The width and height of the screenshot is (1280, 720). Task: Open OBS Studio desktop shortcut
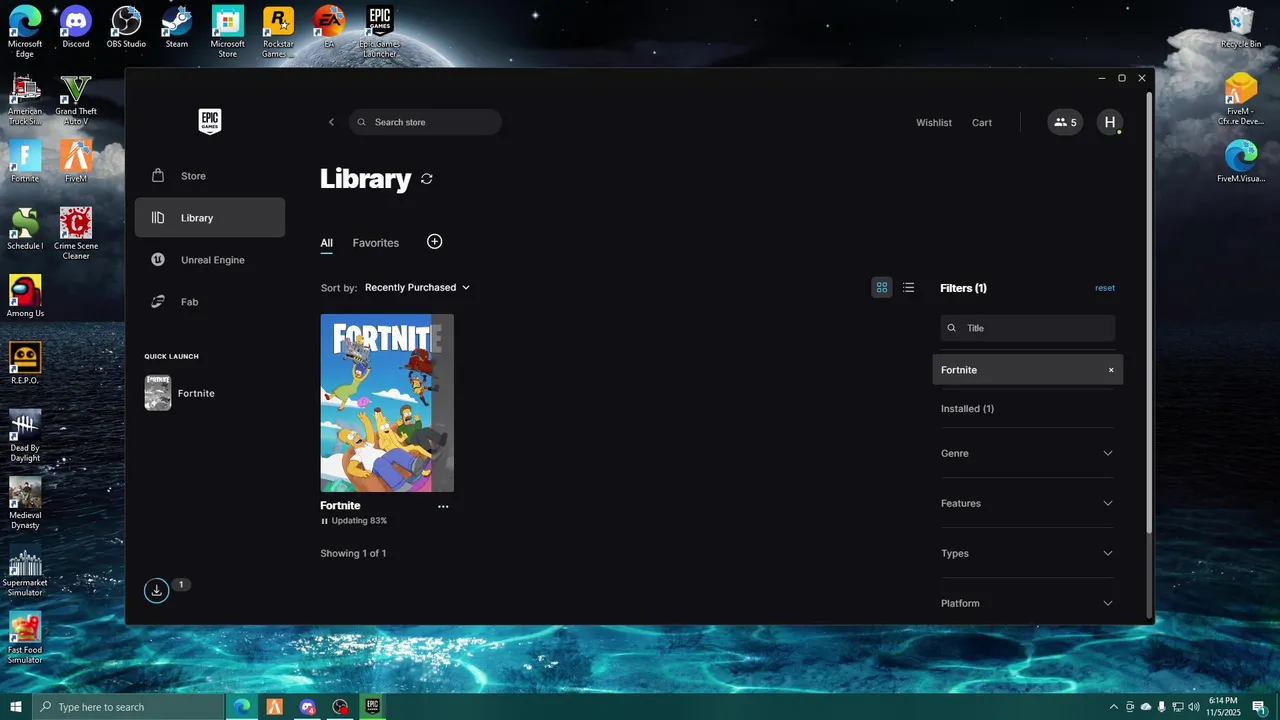[126, 27]
